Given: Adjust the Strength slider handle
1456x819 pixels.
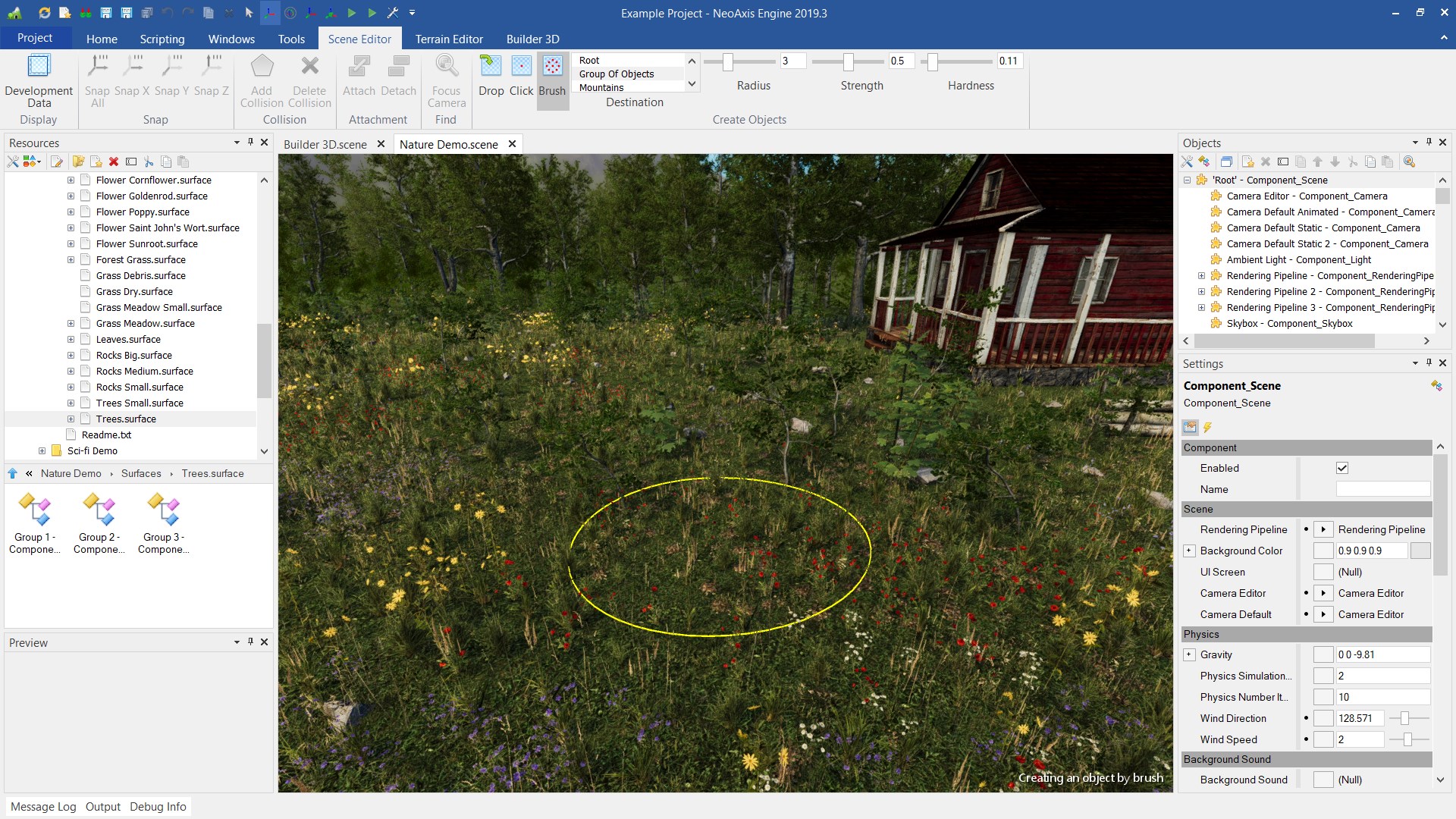Looking at the screenshot, I should [848, 61].
